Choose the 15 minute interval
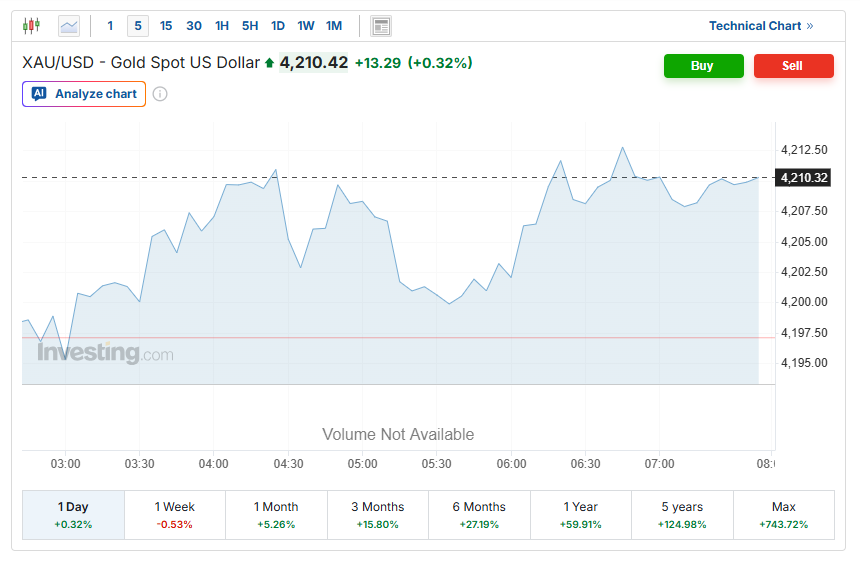860x561 pixels. pos(166,26)
